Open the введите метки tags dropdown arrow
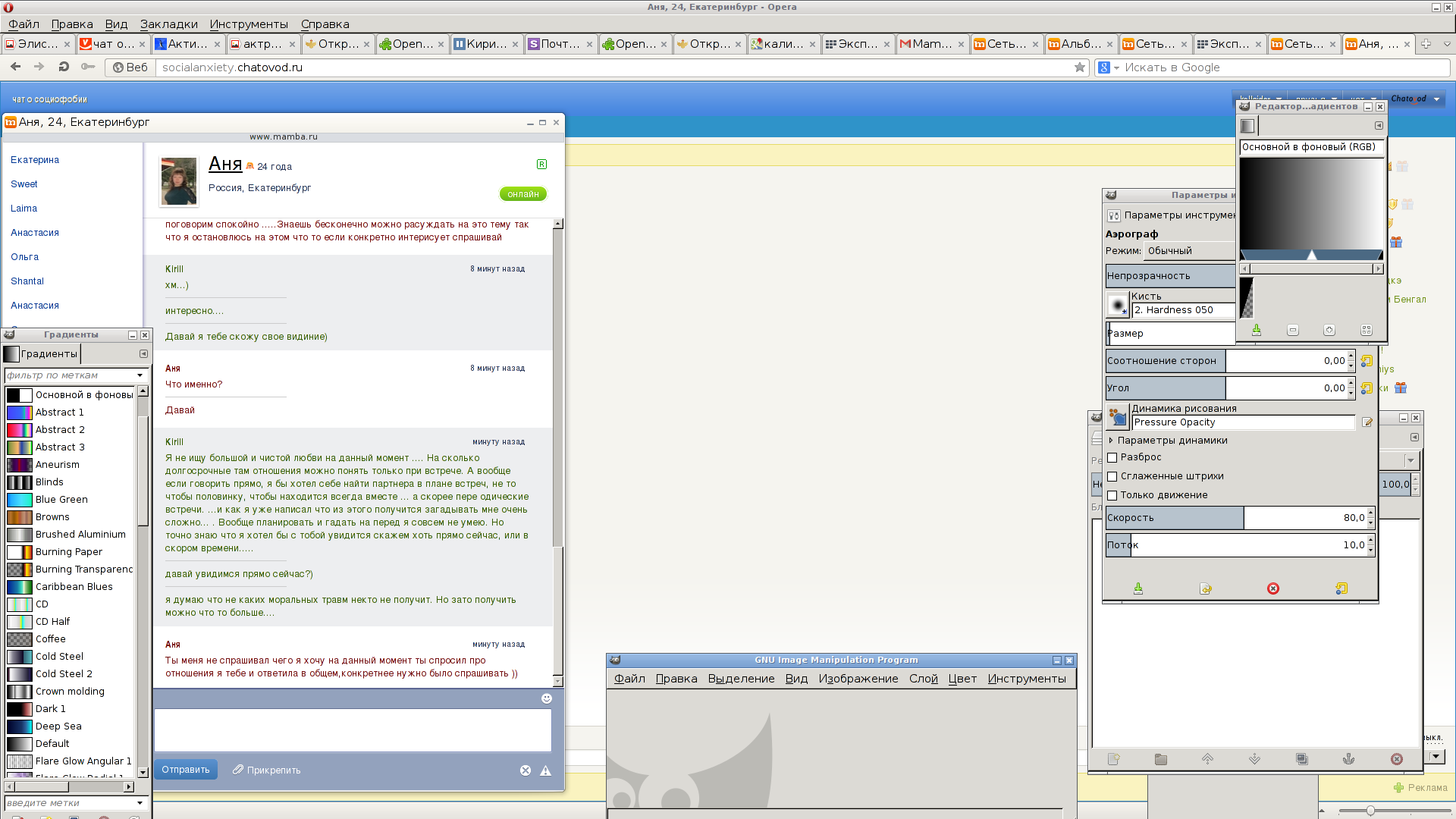Screen dimensions: 1456x819 coord(140,803)
